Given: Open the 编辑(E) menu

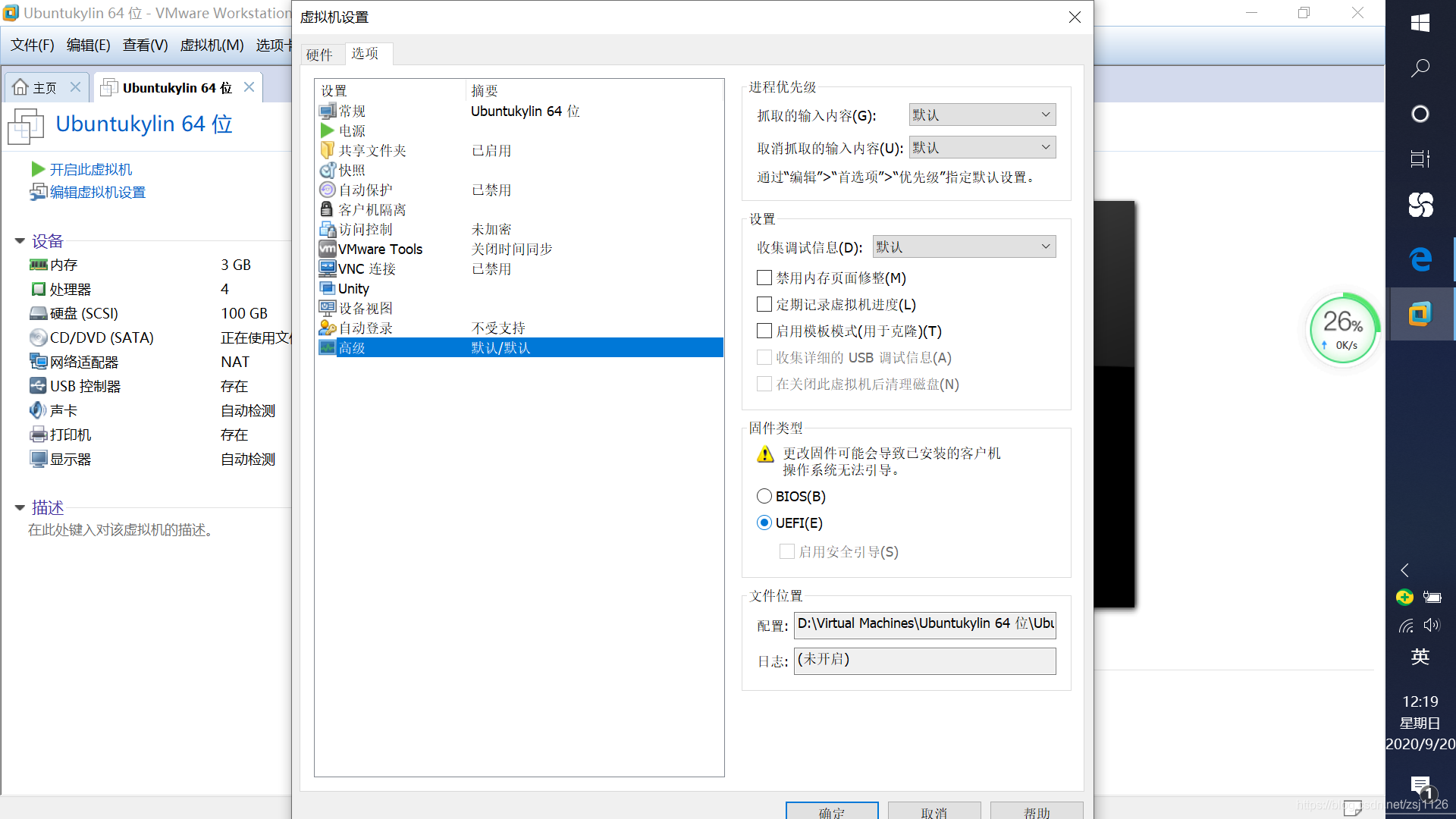Looking at the screenshot, I should 89,45.
